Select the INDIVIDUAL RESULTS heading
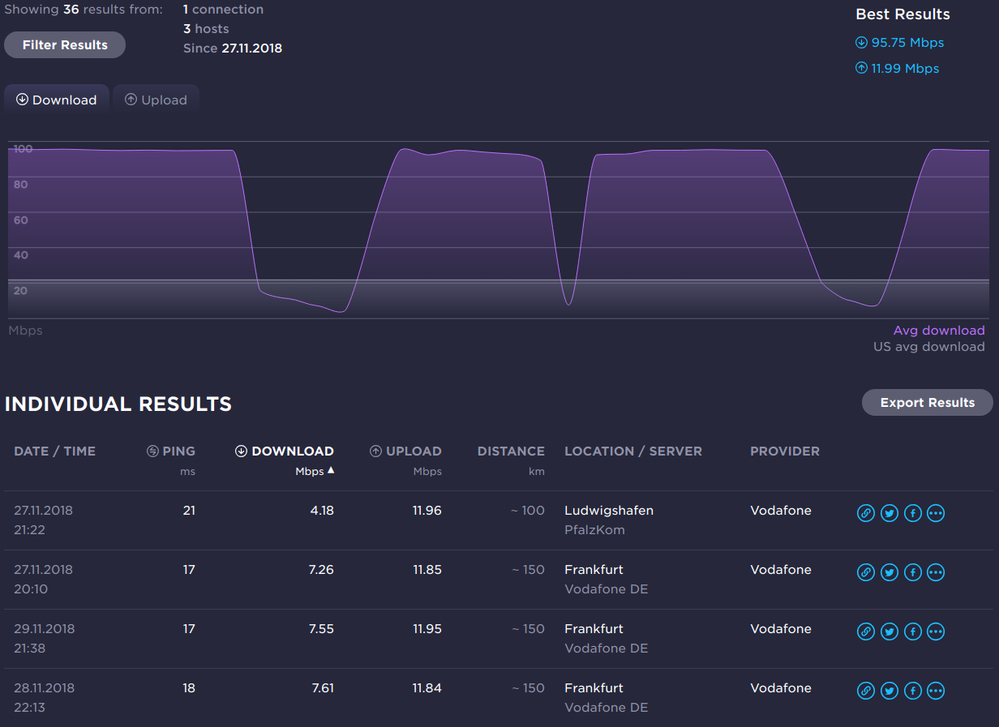The height and width of the screenshot is (727, 999). point(118,404)
